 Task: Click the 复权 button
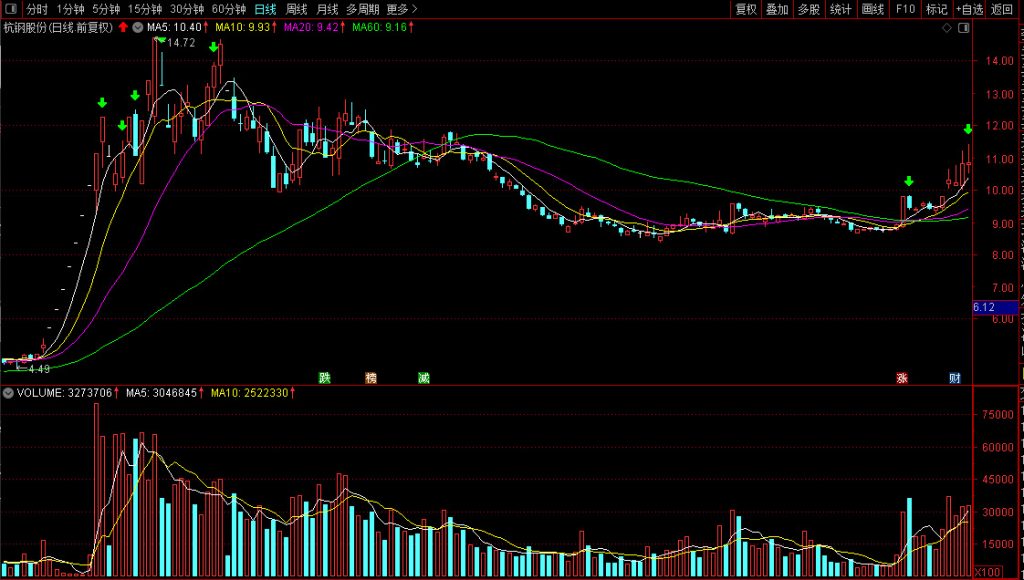[x=746, y=9]
